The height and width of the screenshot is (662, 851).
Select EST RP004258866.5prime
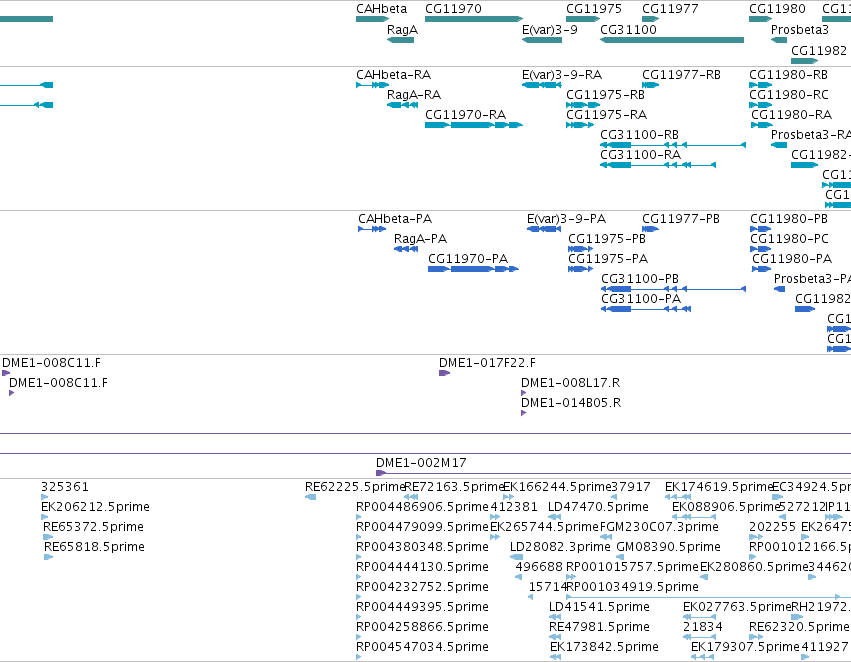pos(359,637)
